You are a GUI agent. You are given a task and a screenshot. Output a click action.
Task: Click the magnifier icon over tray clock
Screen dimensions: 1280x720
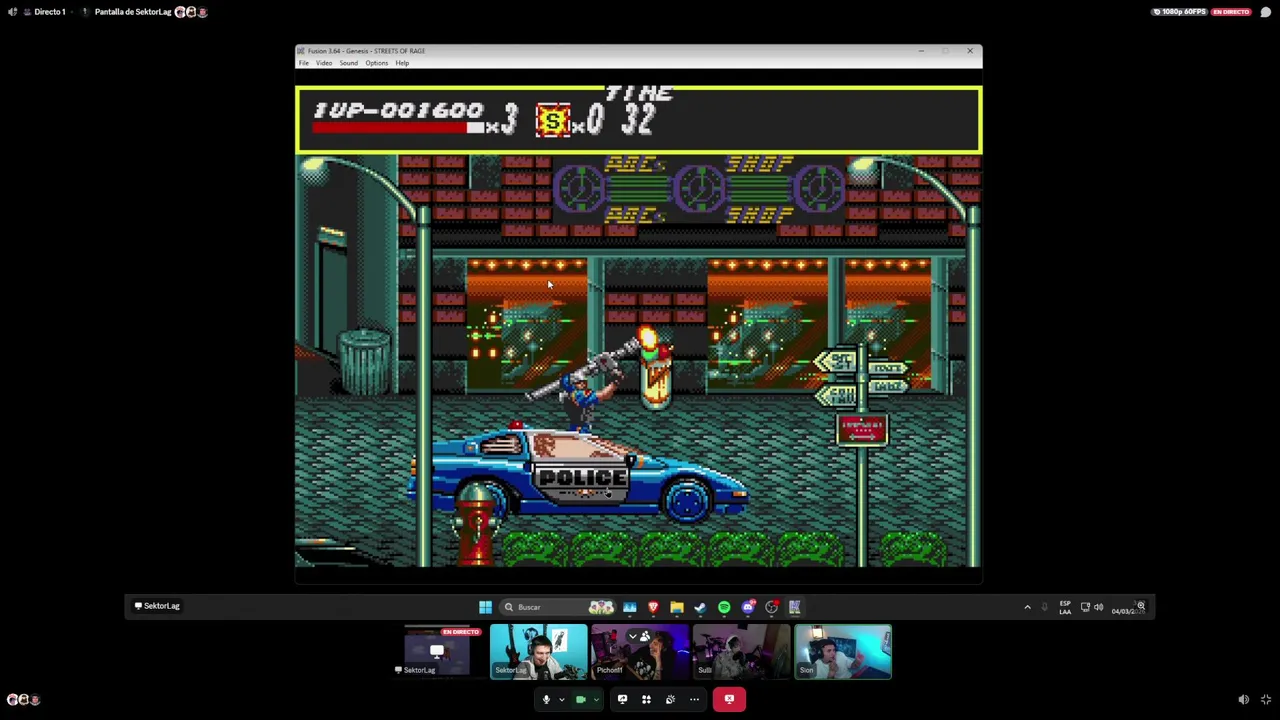pos(1141,606)
